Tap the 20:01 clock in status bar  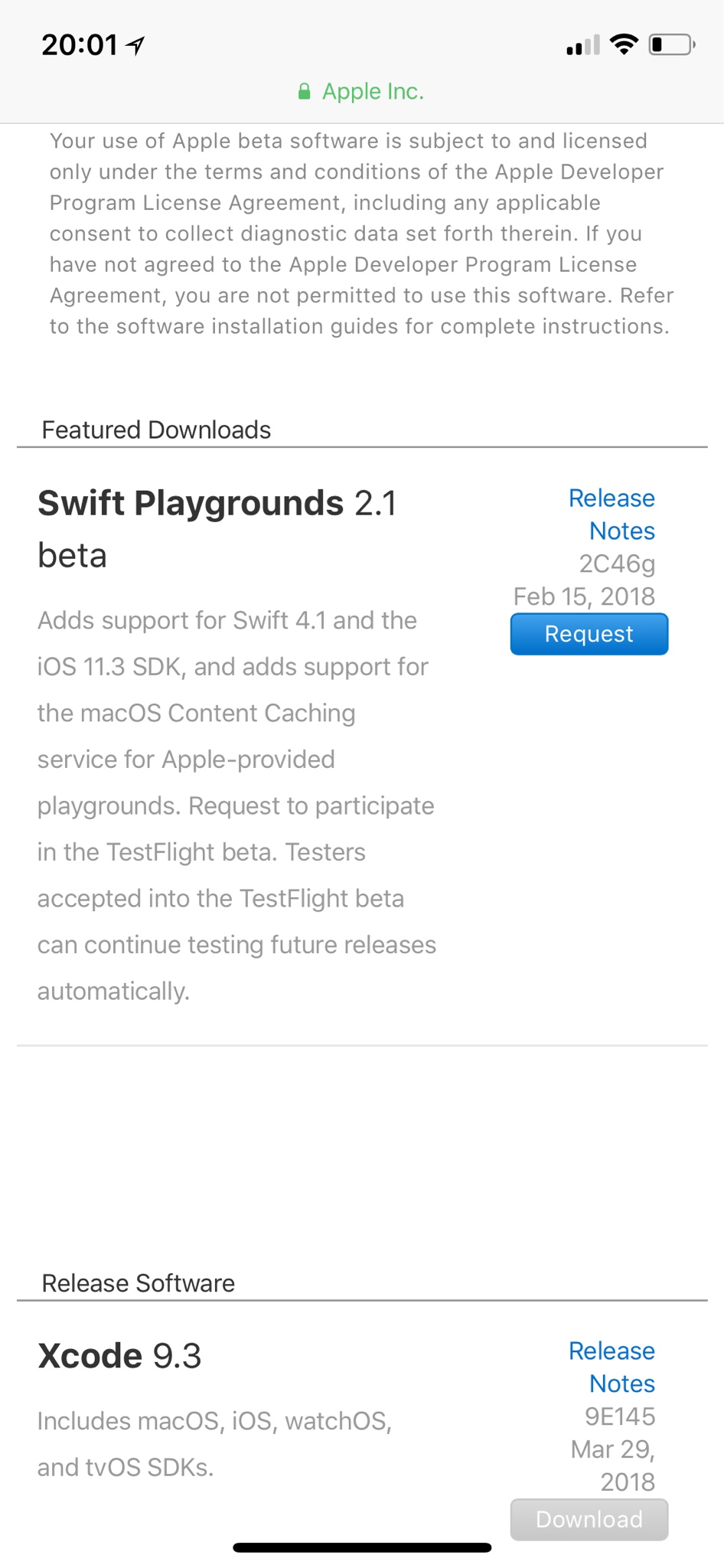click(80, 46)
